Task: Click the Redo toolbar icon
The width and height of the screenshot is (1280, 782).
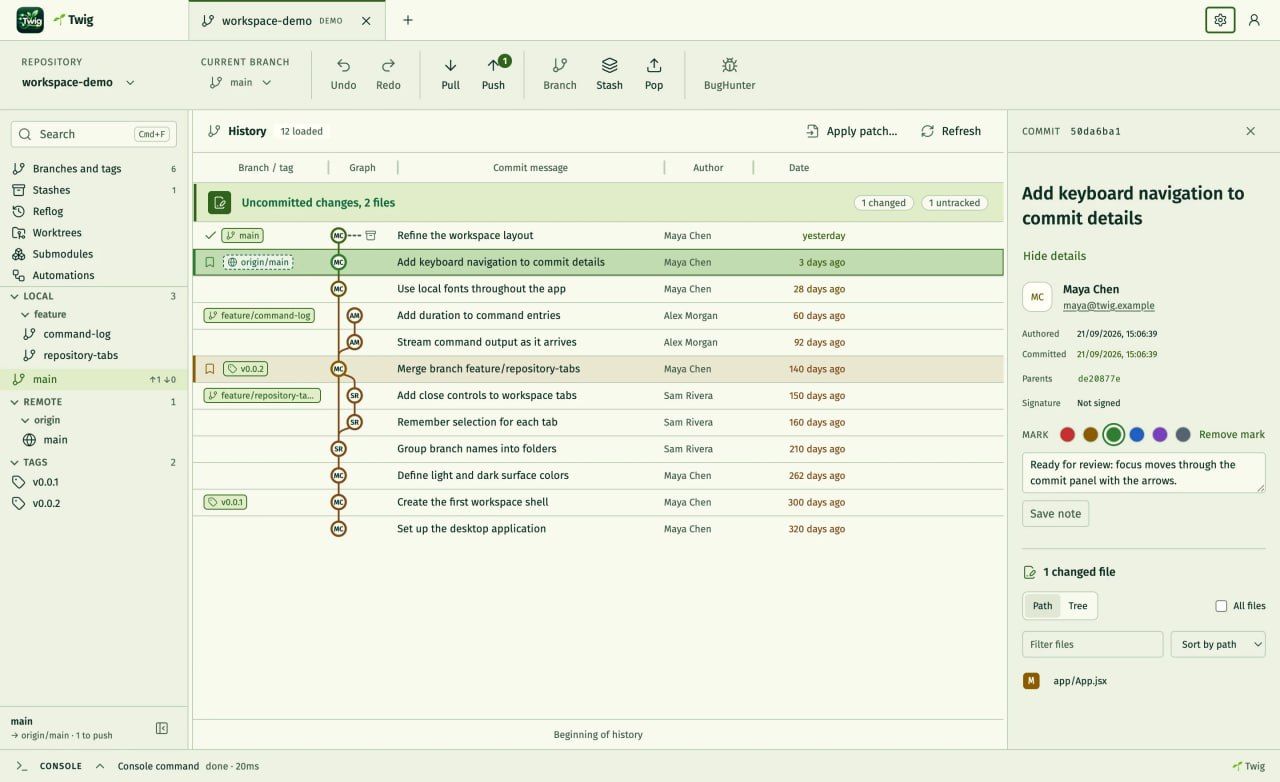Action: 388,65
